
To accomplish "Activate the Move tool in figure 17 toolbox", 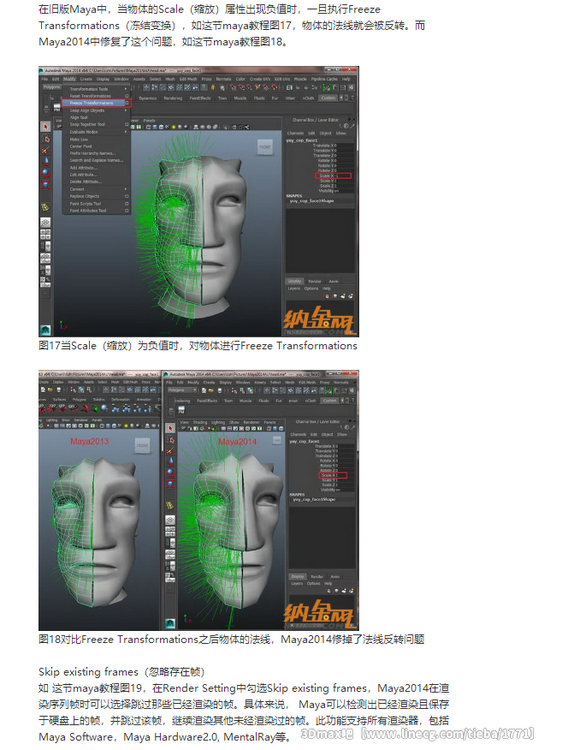I will (x=46, y=161).
